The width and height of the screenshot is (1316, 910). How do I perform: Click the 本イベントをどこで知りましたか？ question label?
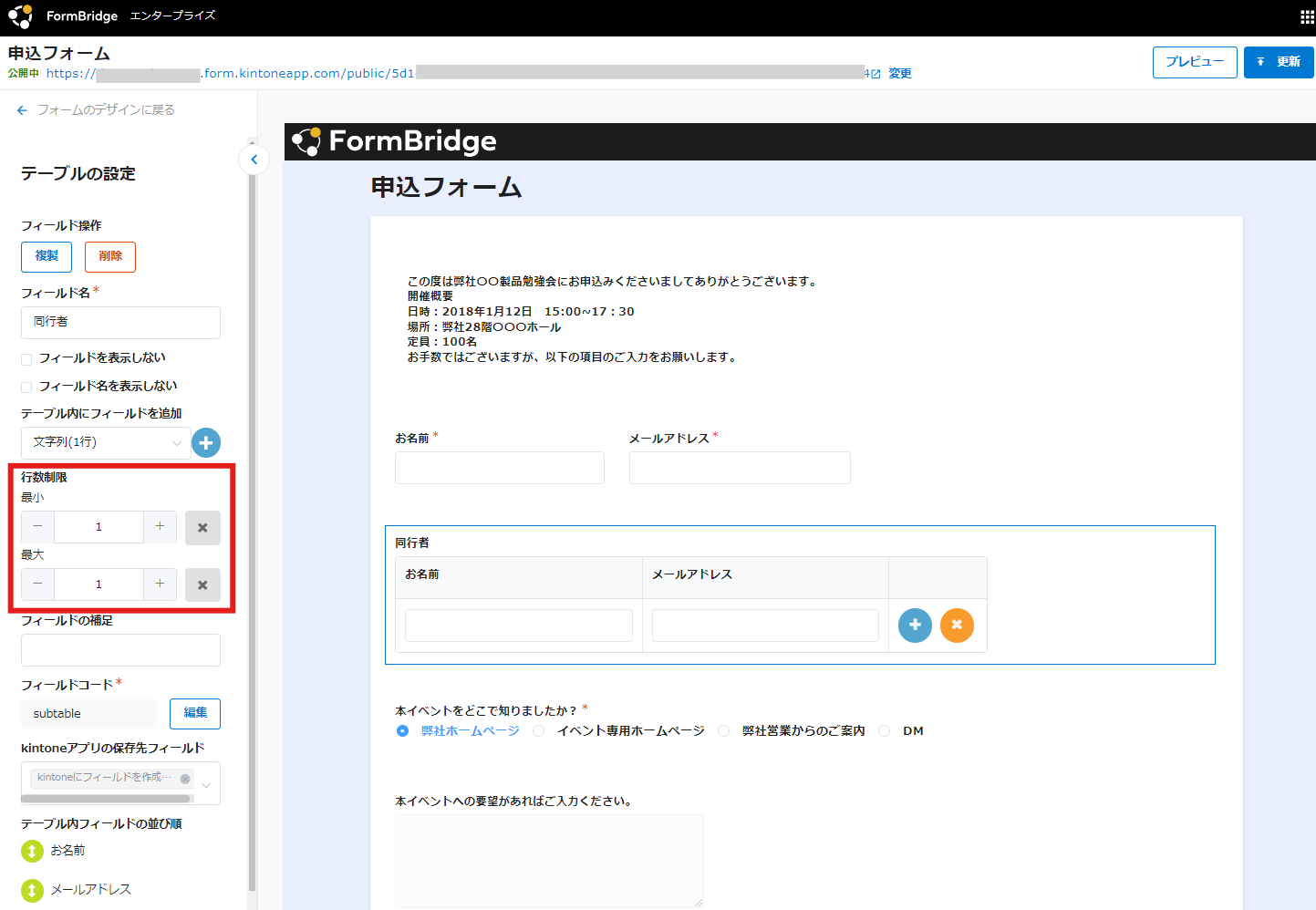pyautogui.click(x=485, y=710)
